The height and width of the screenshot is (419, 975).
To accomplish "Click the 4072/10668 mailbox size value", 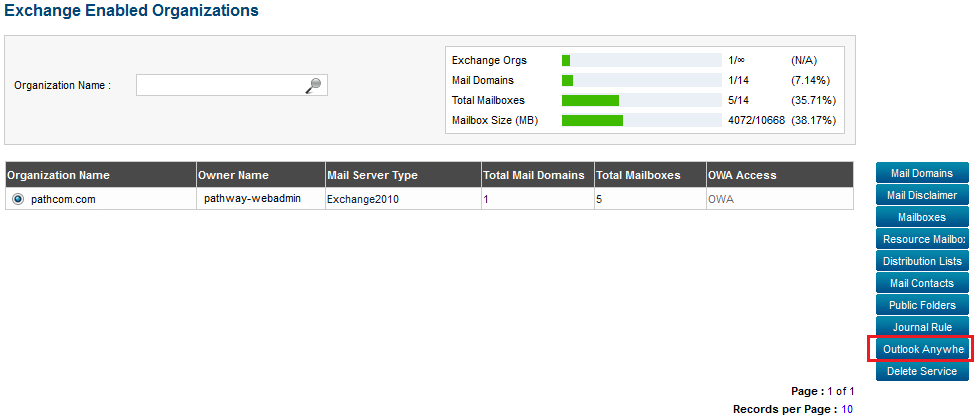I will [756, 120].
